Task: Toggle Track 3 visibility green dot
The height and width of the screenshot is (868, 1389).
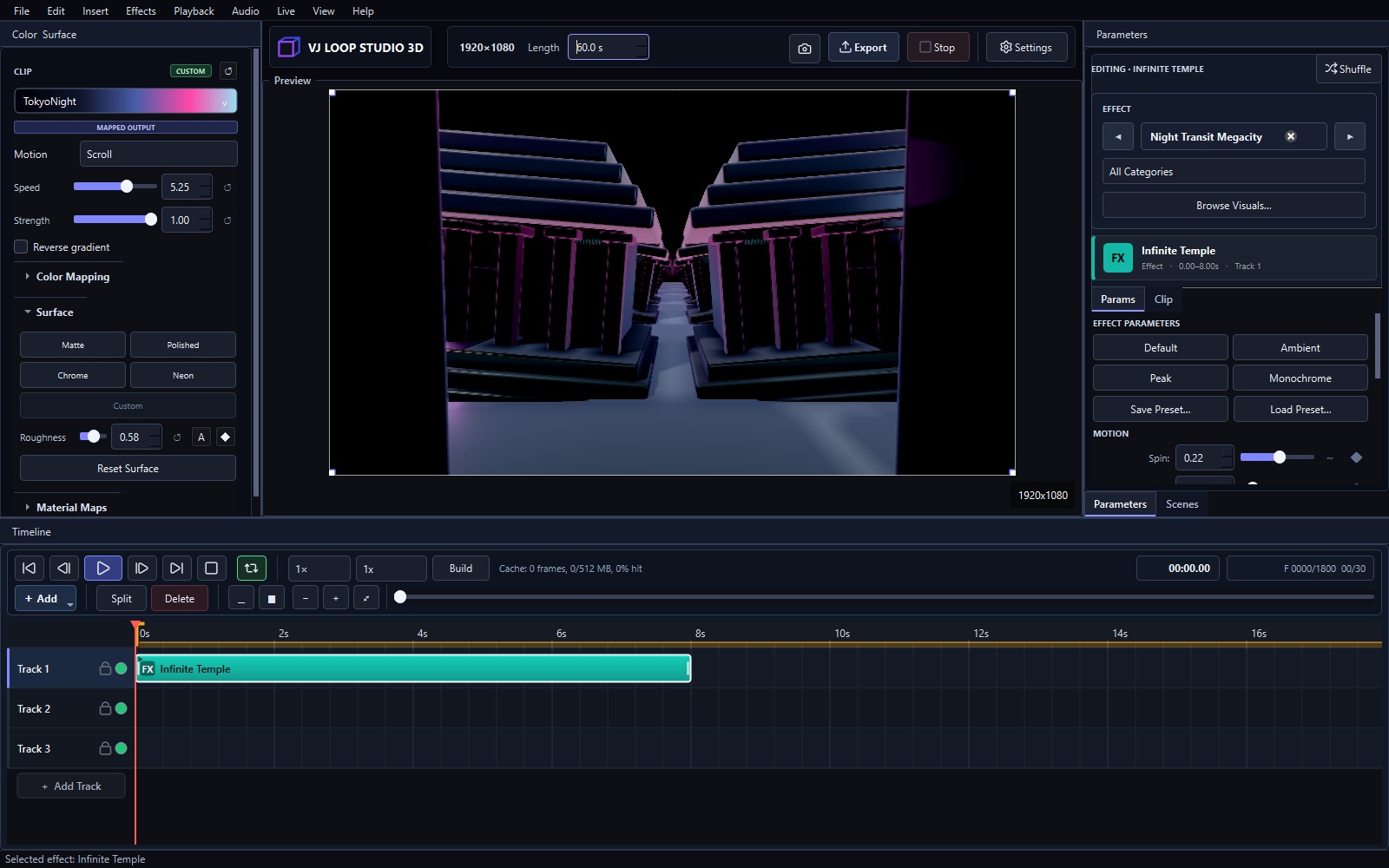Action: [x=122, y=748]
